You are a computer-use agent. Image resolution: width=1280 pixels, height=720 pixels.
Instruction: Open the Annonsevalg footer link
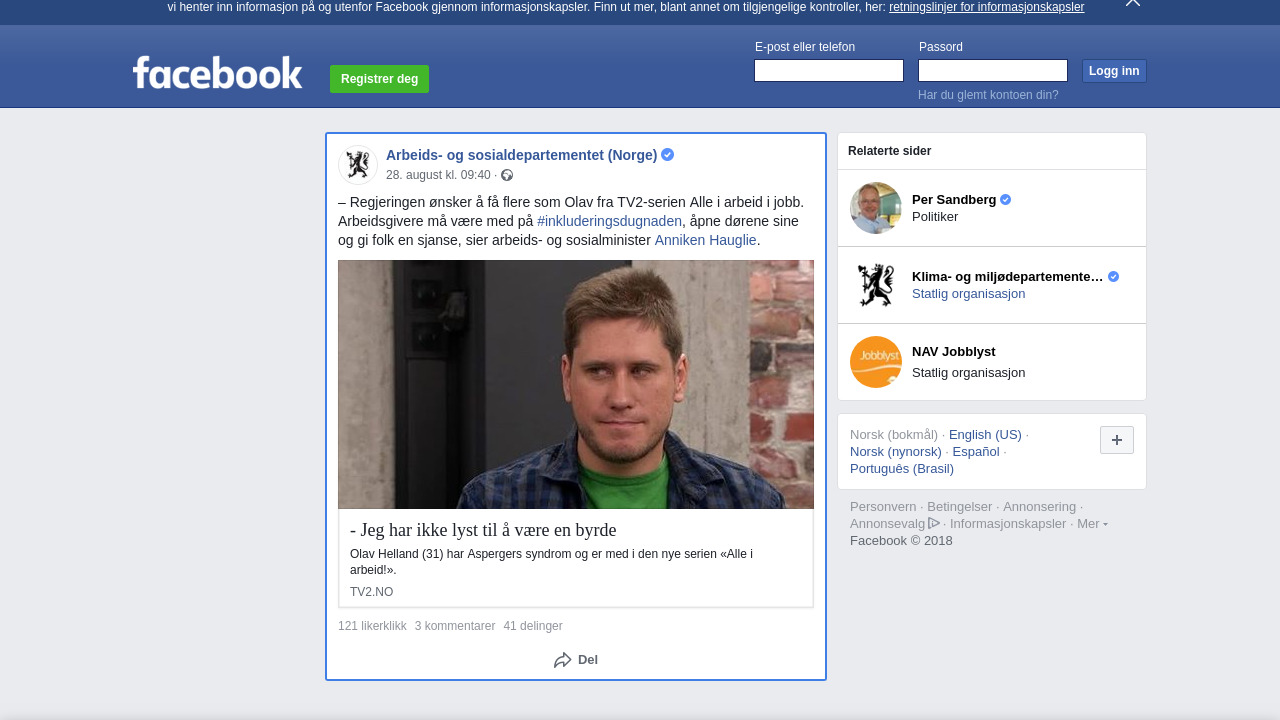[895, 524]
